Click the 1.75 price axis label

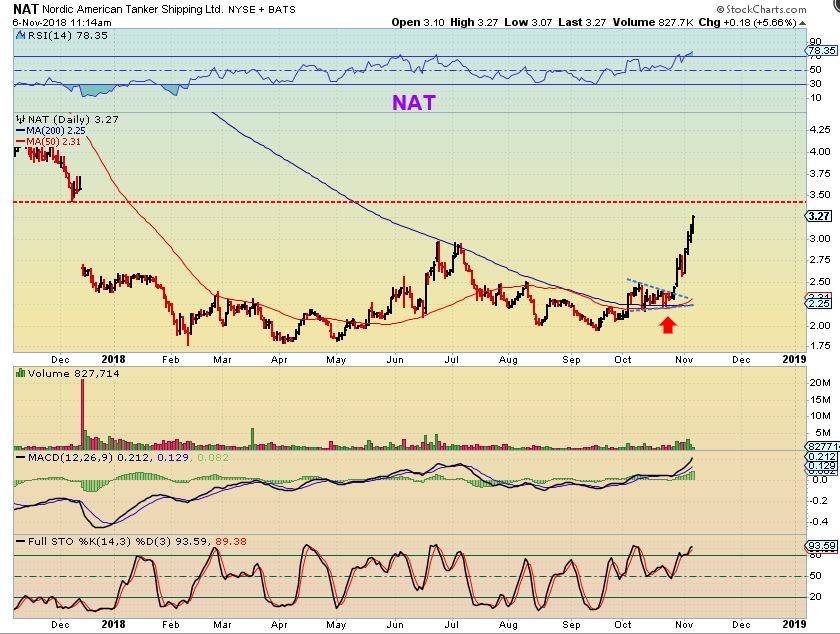pyautogui.click(x=820, y=346)
